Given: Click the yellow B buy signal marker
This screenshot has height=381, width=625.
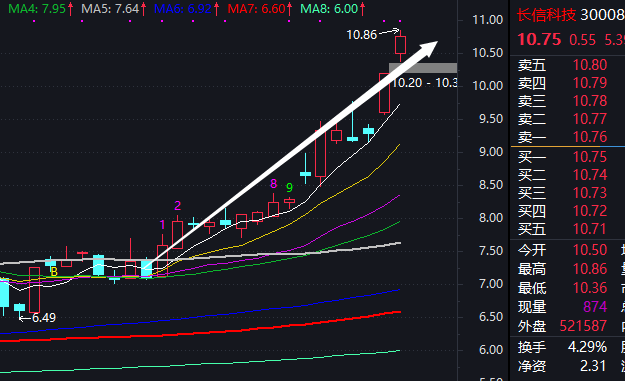Looking at the screenshot, I should [54, 272].
